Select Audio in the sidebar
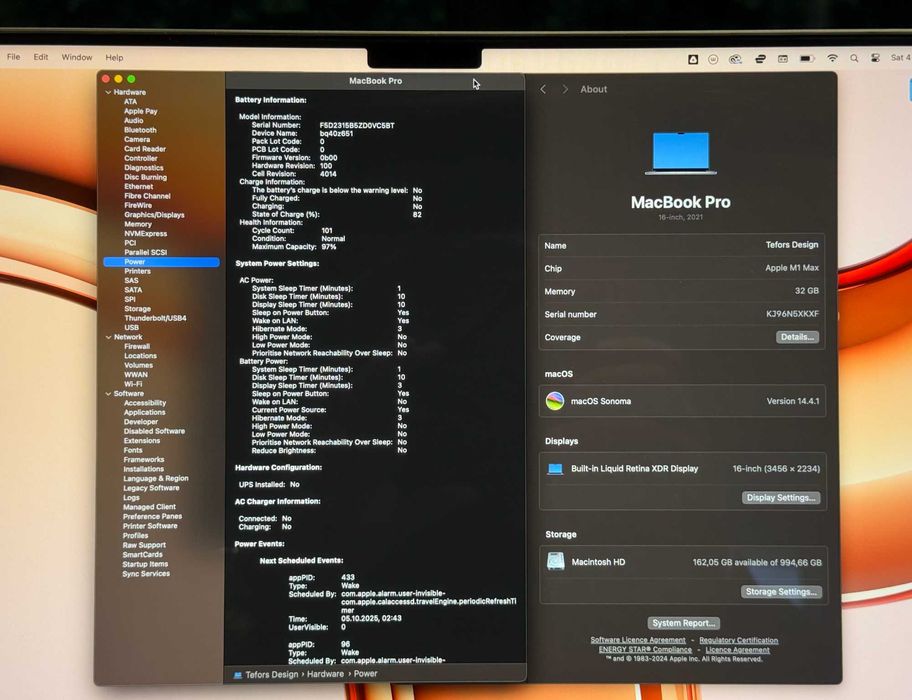 (x=133, y=120)
